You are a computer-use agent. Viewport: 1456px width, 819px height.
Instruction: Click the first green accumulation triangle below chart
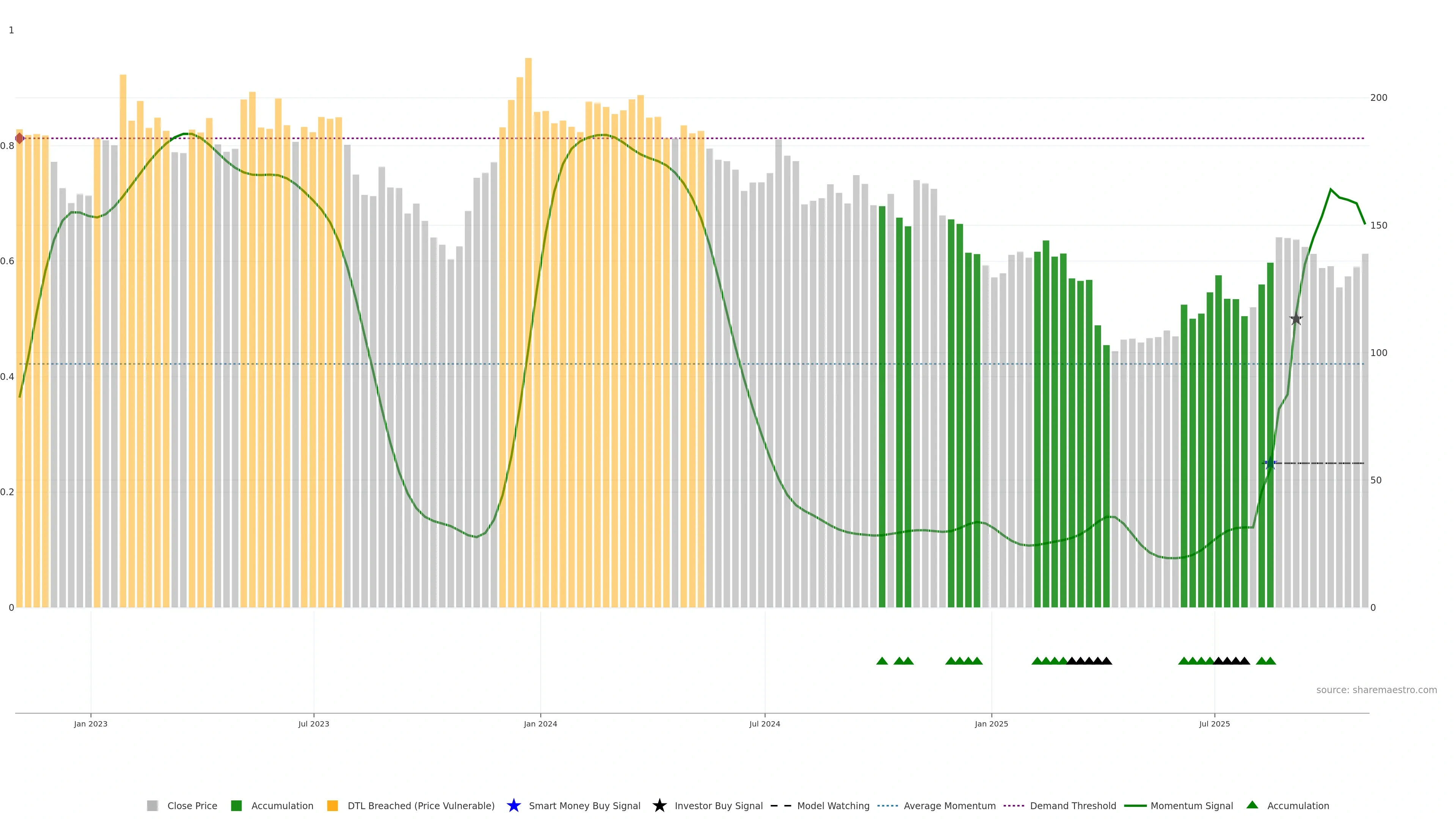click(882, 661)
